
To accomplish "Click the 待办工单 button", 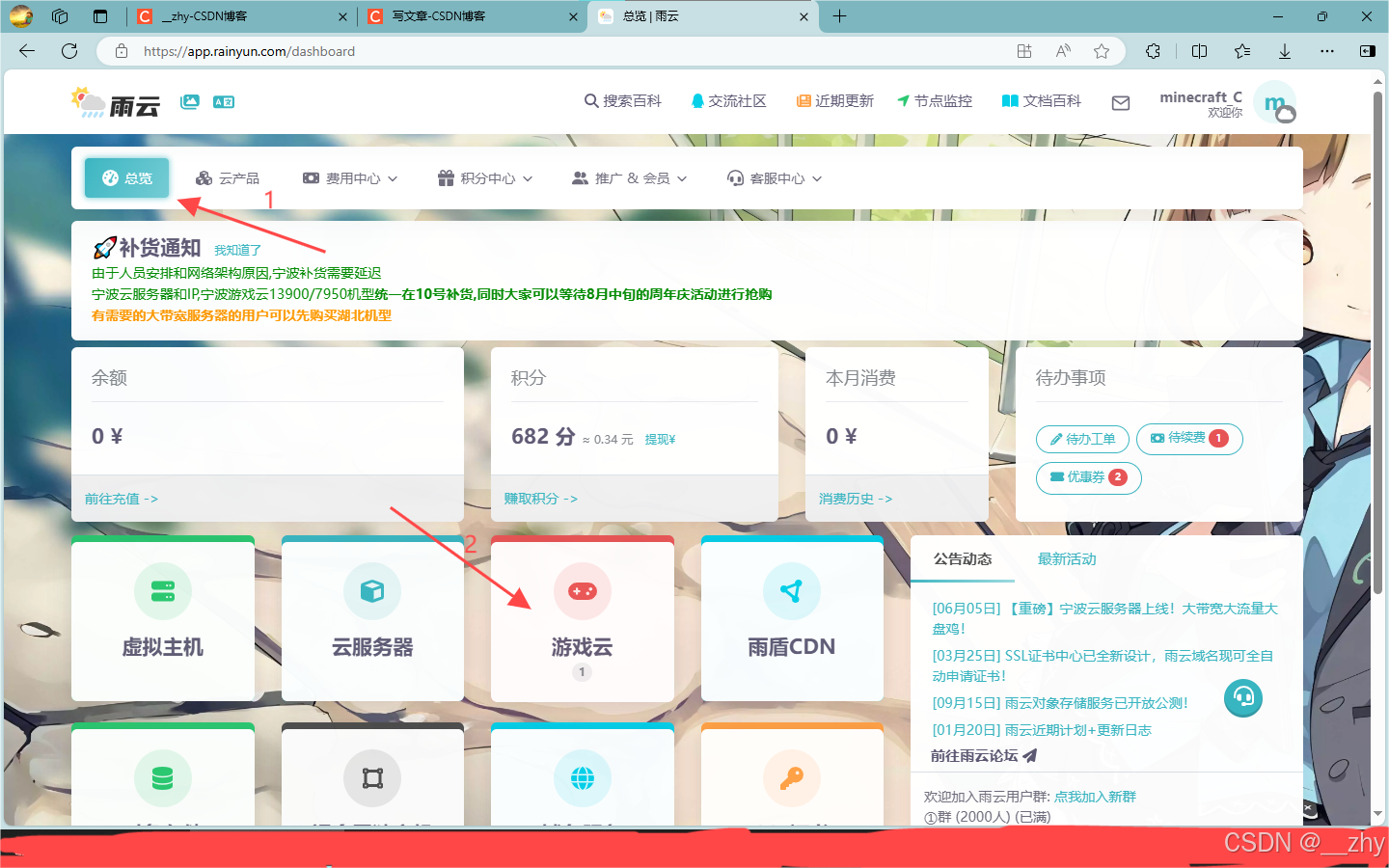I will click(x=1082, y=439).
